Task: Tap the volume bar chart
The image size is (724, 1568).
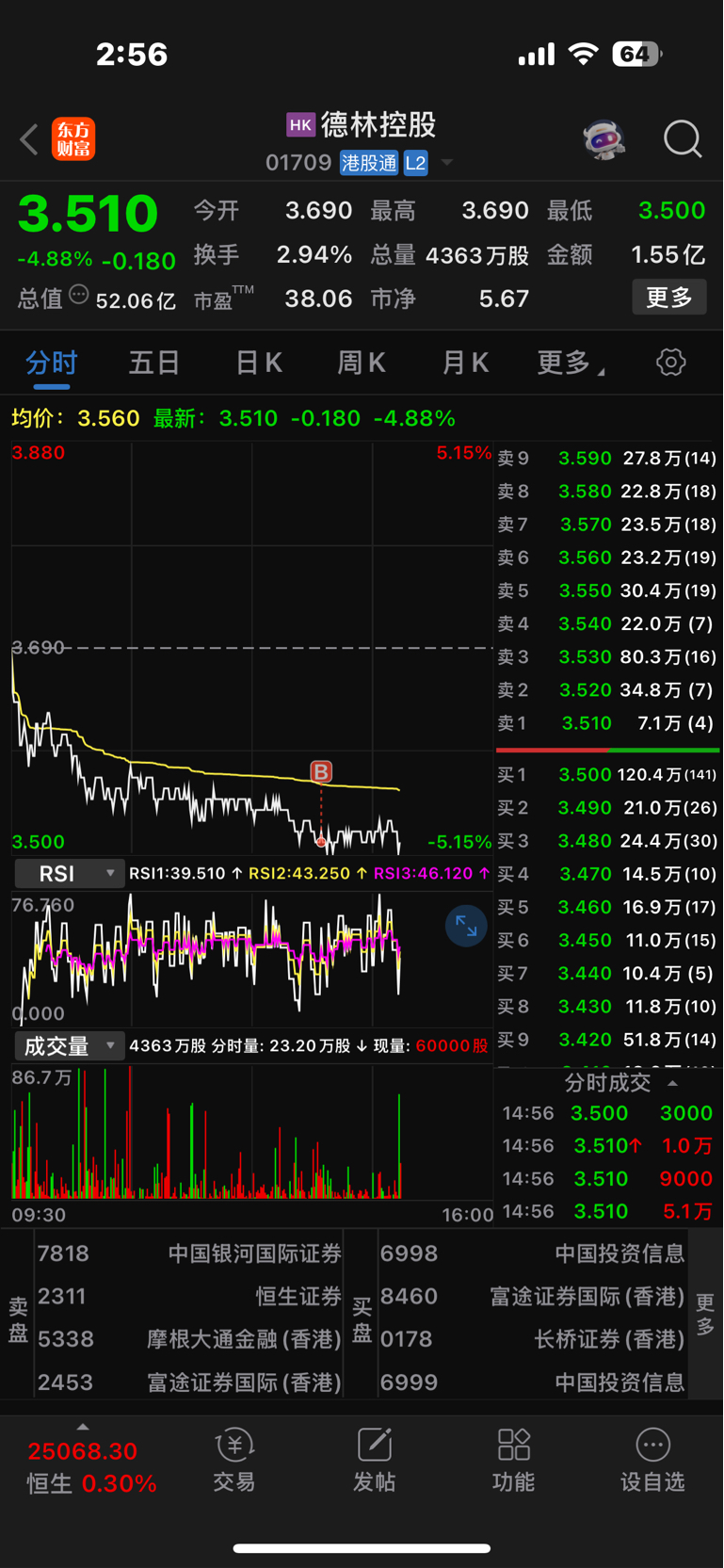Action: 252,1132
